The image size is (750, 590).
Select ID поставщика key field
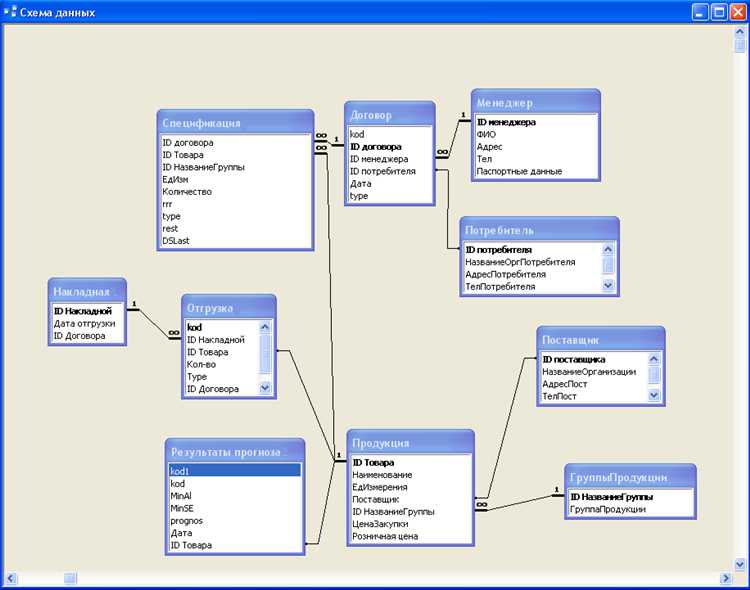coord(594,359)
